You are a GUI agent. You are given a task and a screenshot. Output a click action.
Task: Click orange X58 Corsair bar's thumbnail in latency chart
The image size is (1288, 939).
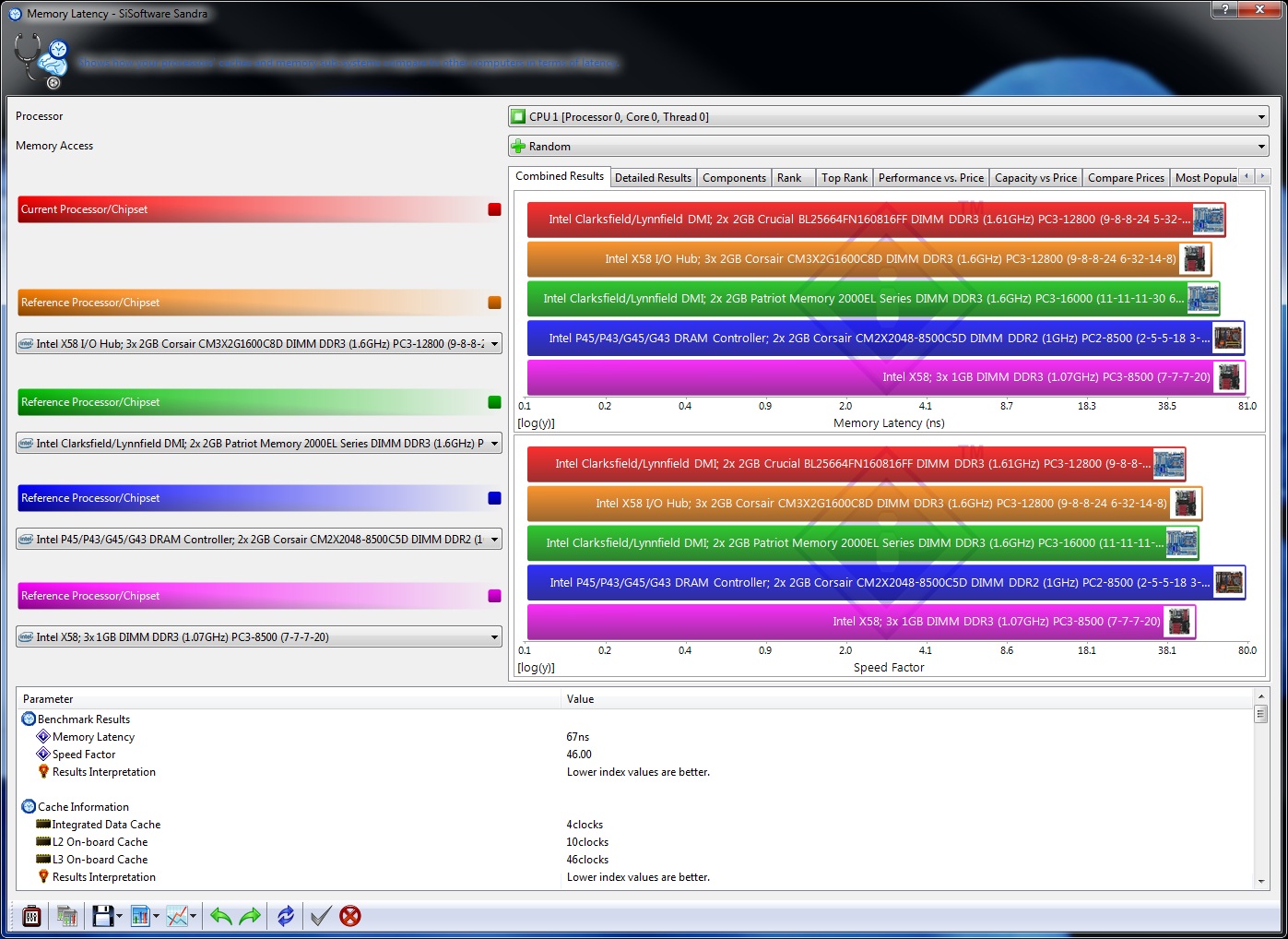(x=1195, y=259)
